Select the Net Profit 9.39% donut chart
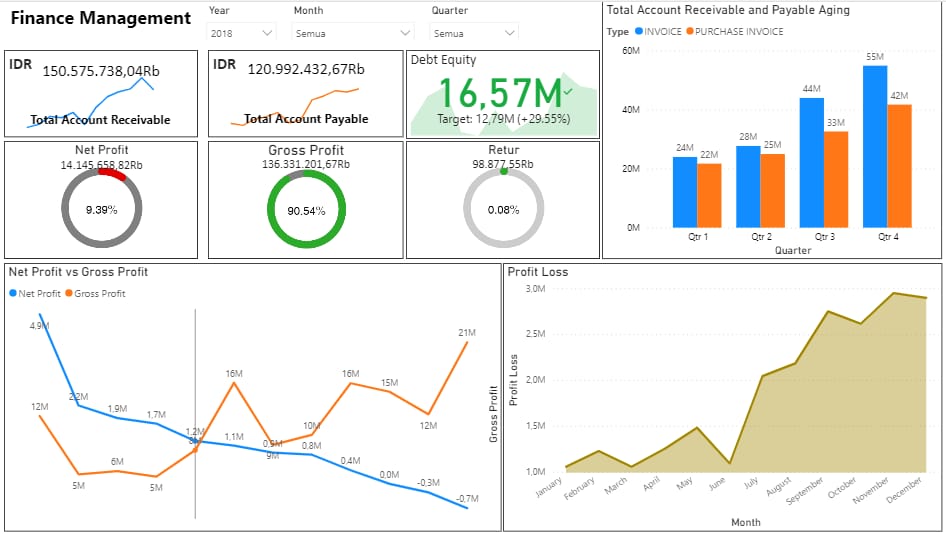This screenshot has height=538, width=946. pos(101,209)
